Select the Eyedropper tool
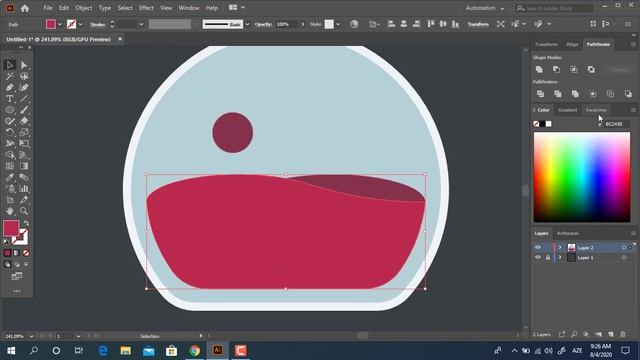This screenshot has height=360, width=640. point(10,177)
